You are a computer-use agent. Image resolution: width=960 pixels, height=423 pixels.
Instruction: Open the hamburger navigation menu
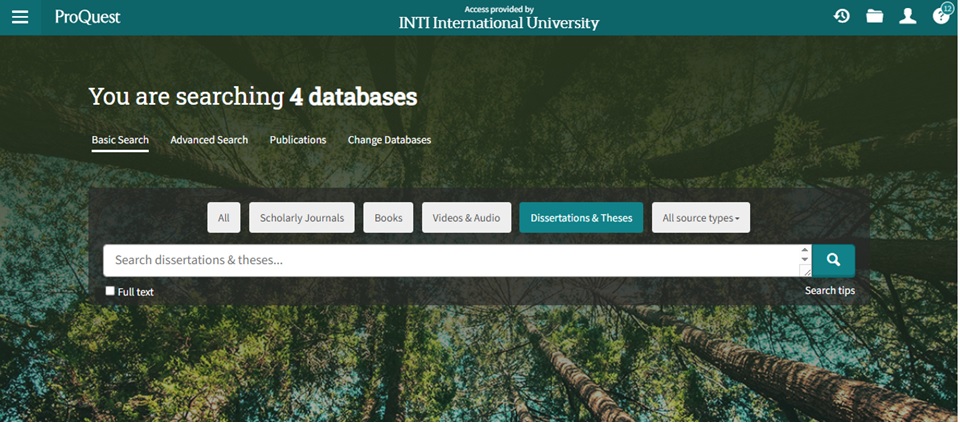point(20,17)
